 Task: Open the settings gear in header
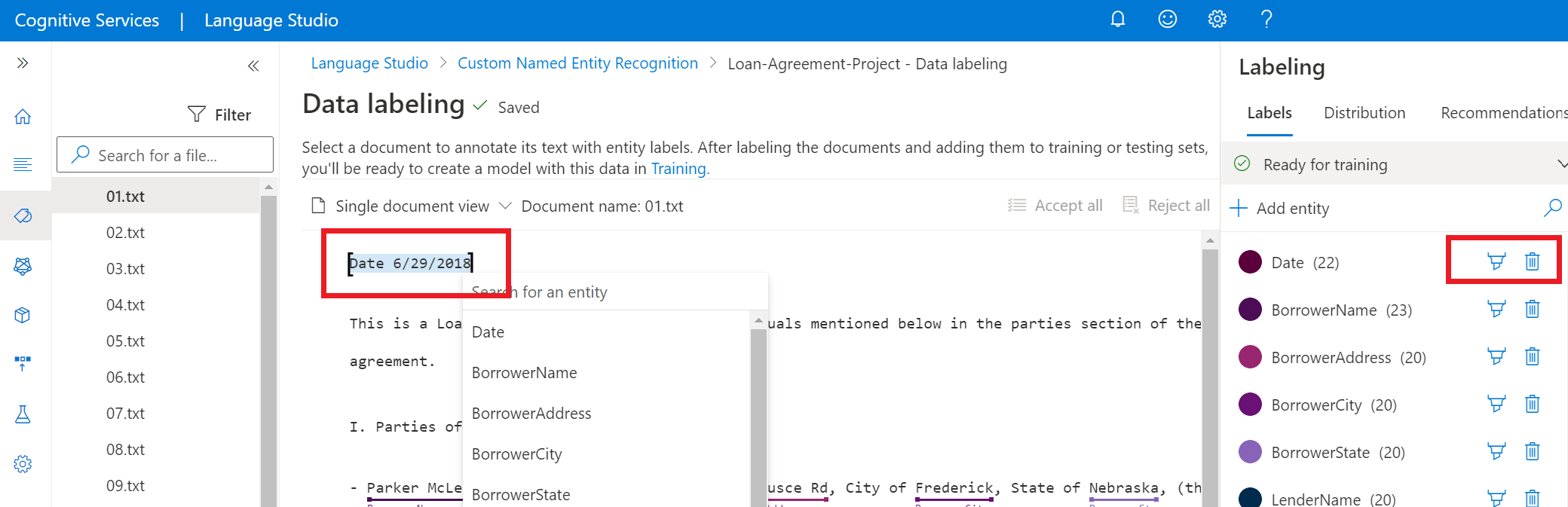[1217, 20]
